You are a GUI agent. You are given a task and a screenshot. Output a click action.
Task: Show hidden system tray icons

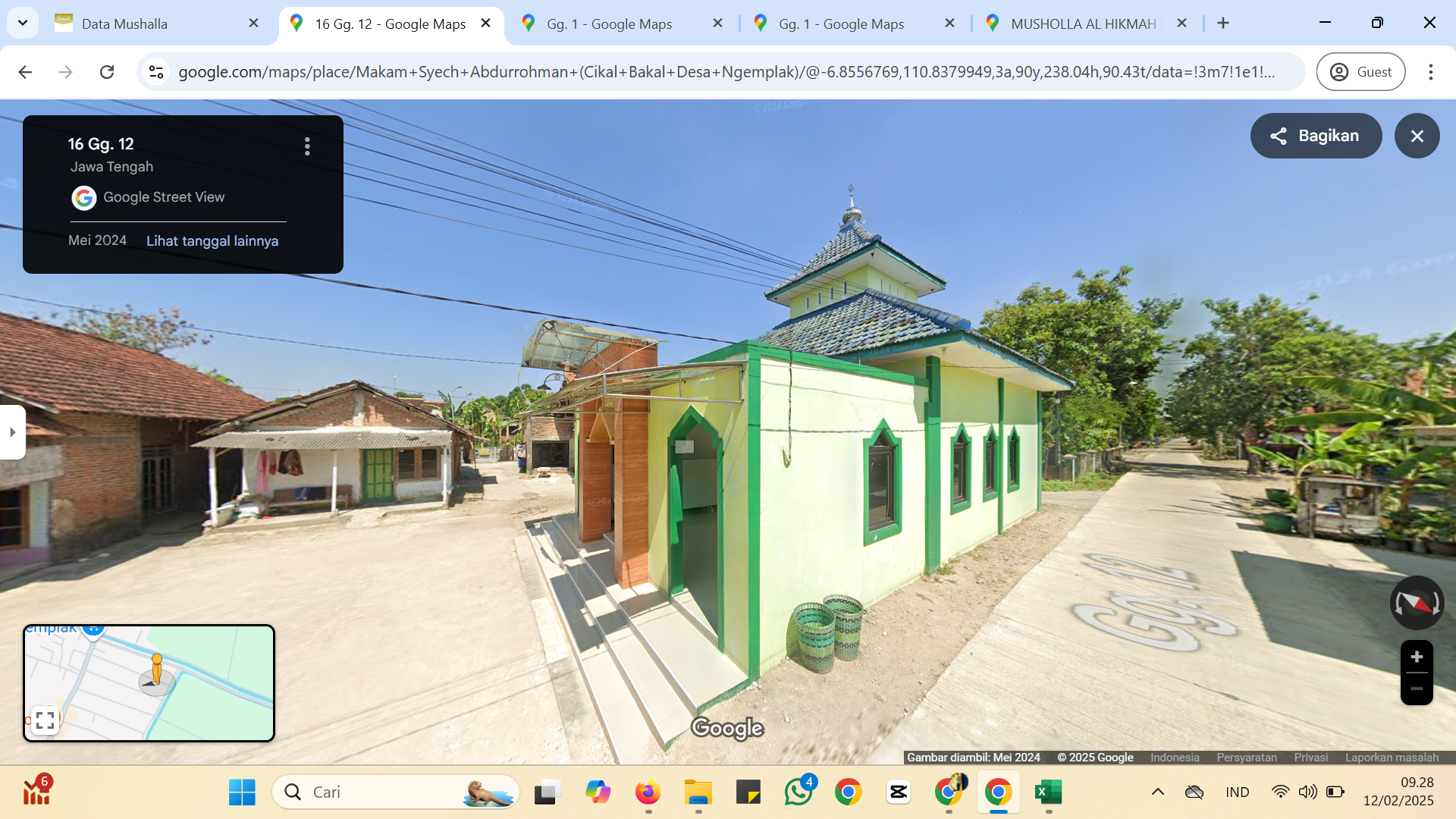[x=1157, y=792]
